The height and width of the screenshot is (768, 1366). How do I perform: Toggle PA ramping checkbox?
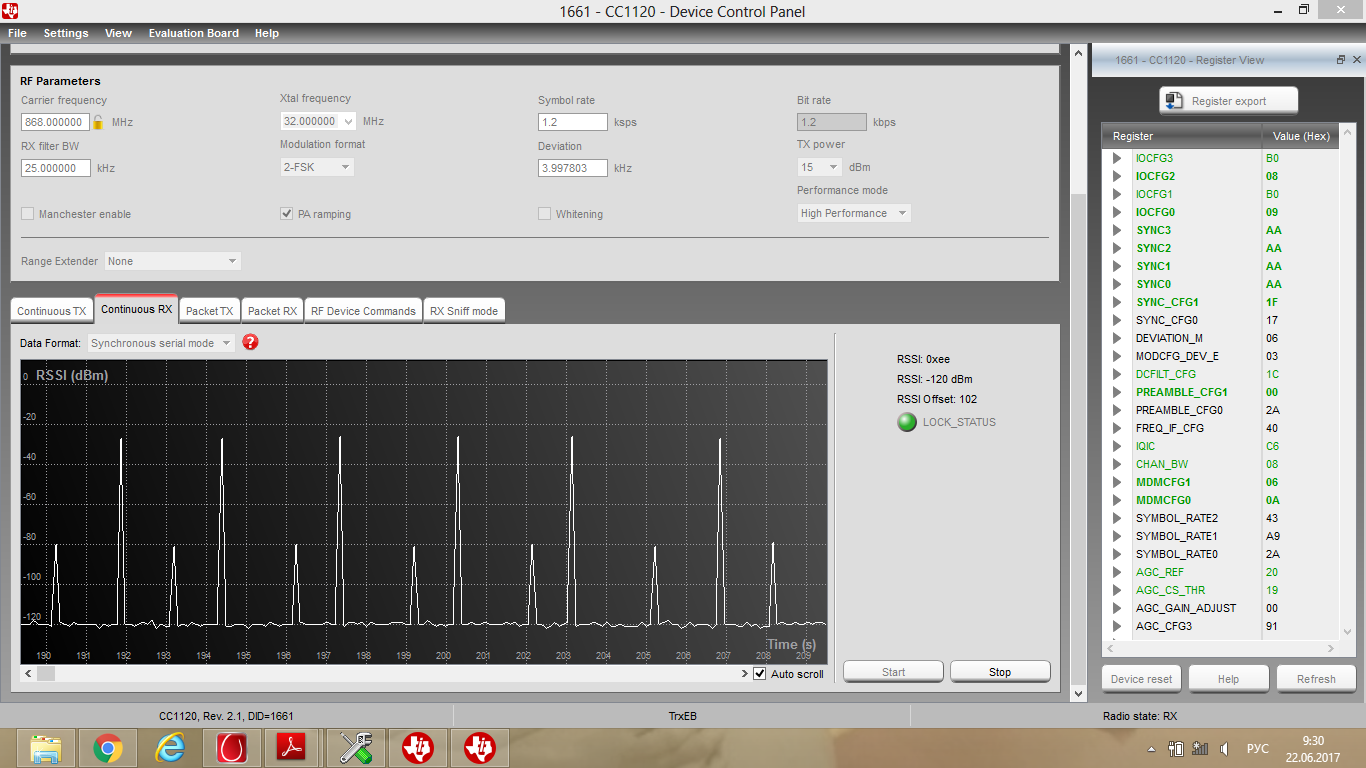(287, 214)
